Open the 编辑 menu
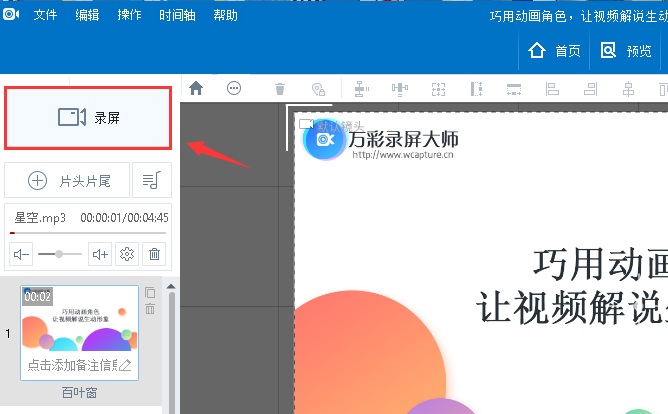This screenshot has width=668, height=414. pyautogui.click(x=87, y=16)
